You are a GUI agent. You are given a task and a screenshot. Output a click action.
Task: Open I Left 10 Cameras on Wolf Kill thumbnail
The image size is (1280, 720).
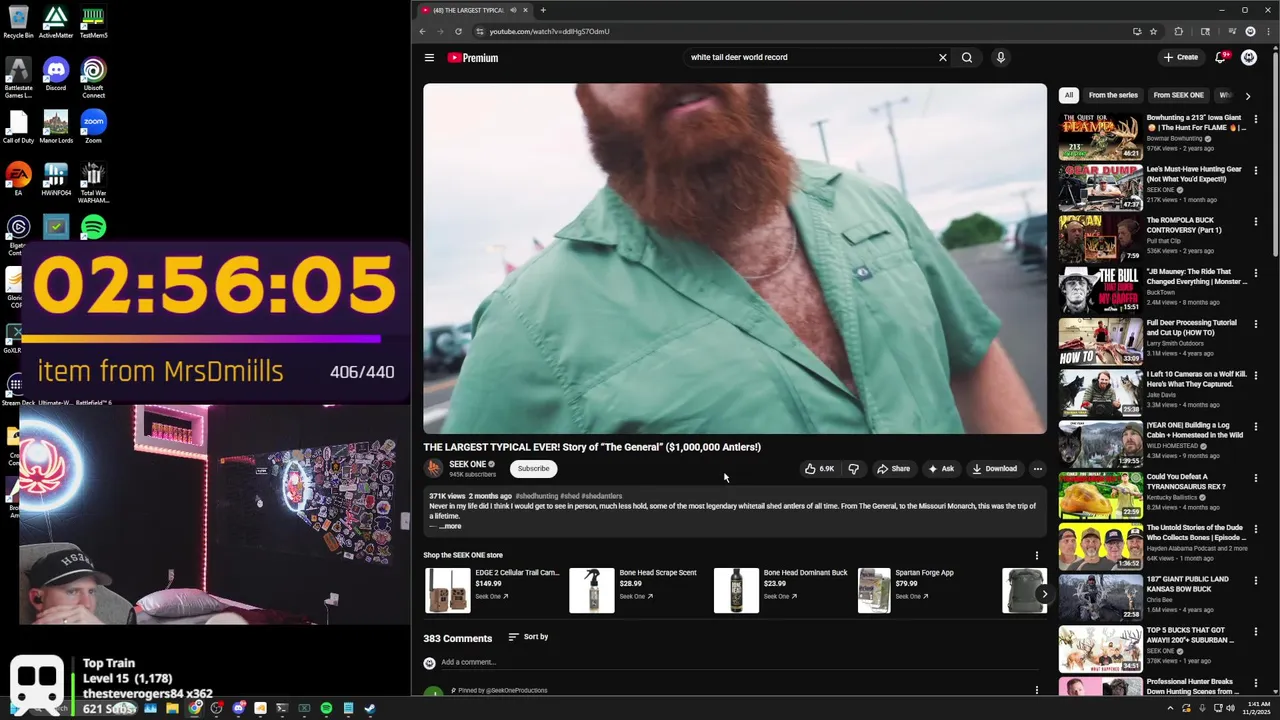pos(1100,392)
